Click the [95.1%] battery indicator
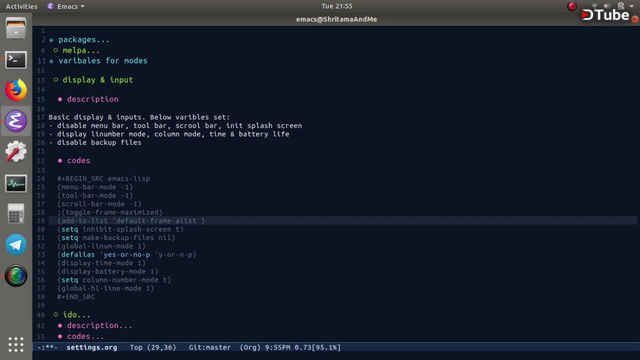The image size is (640, 360). [326, 347]
